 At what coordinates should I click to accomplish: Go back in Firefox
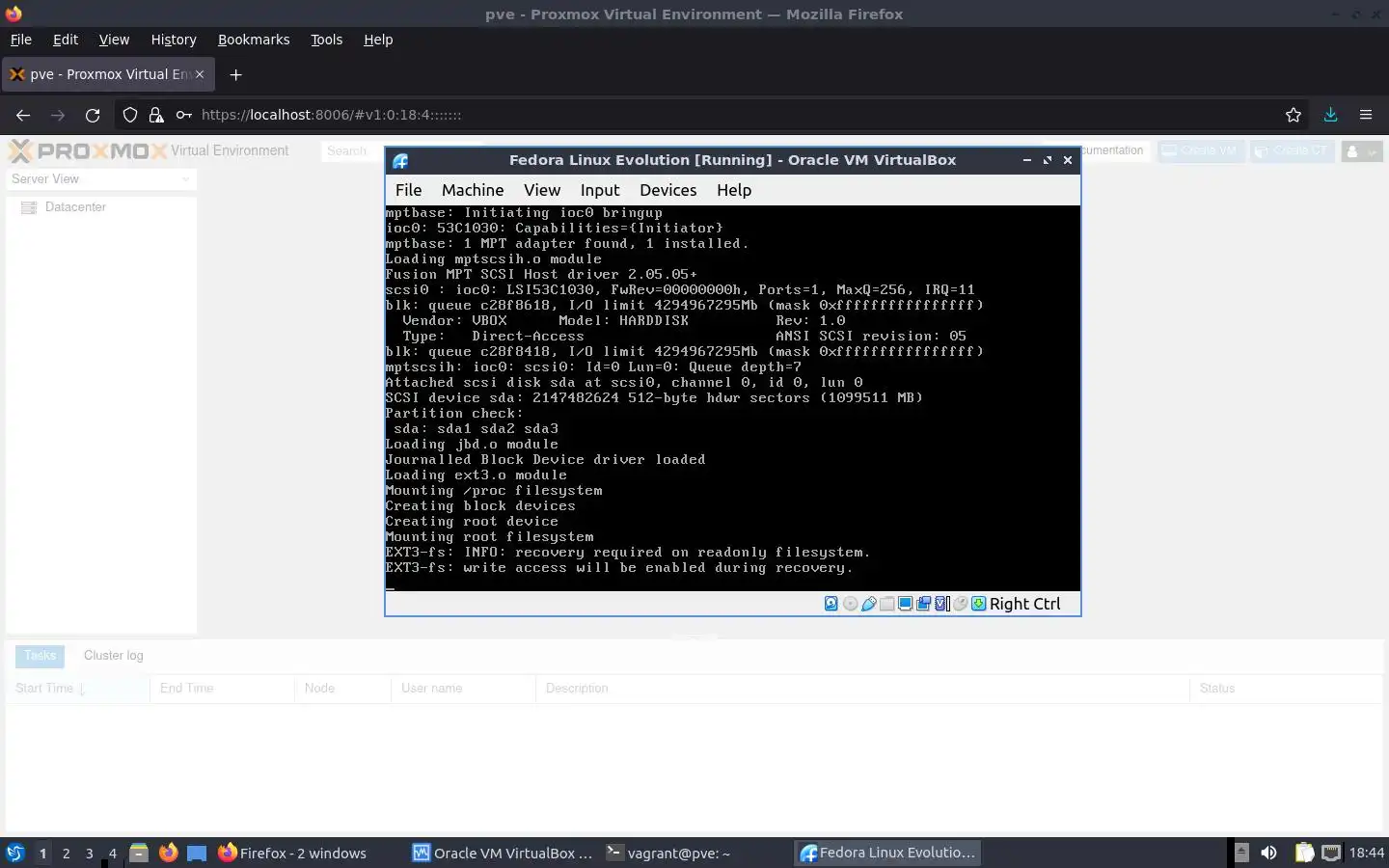[23, 115]
